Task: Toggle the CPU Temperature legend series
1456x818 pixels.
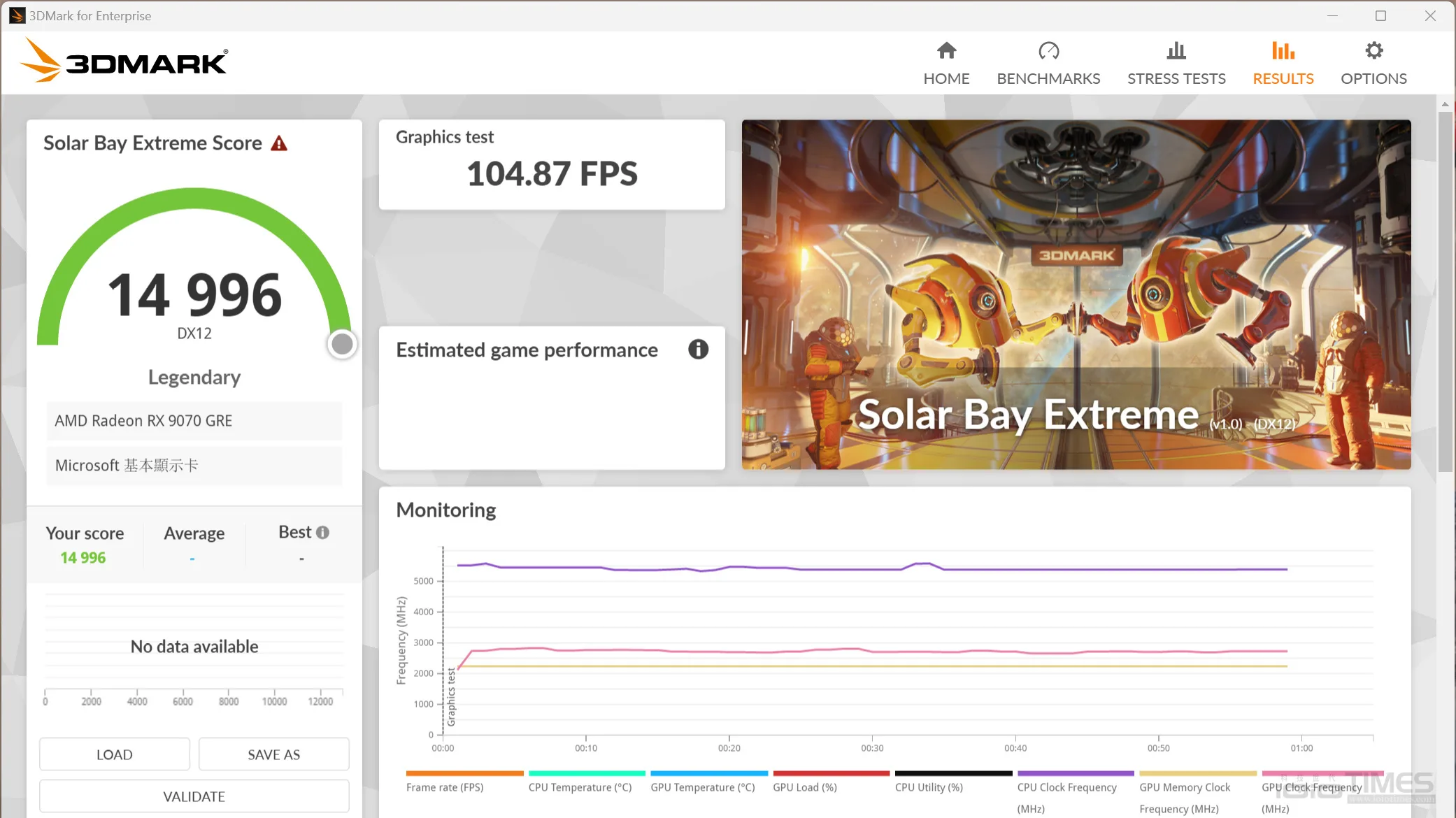Action: (x=587, y=782)
